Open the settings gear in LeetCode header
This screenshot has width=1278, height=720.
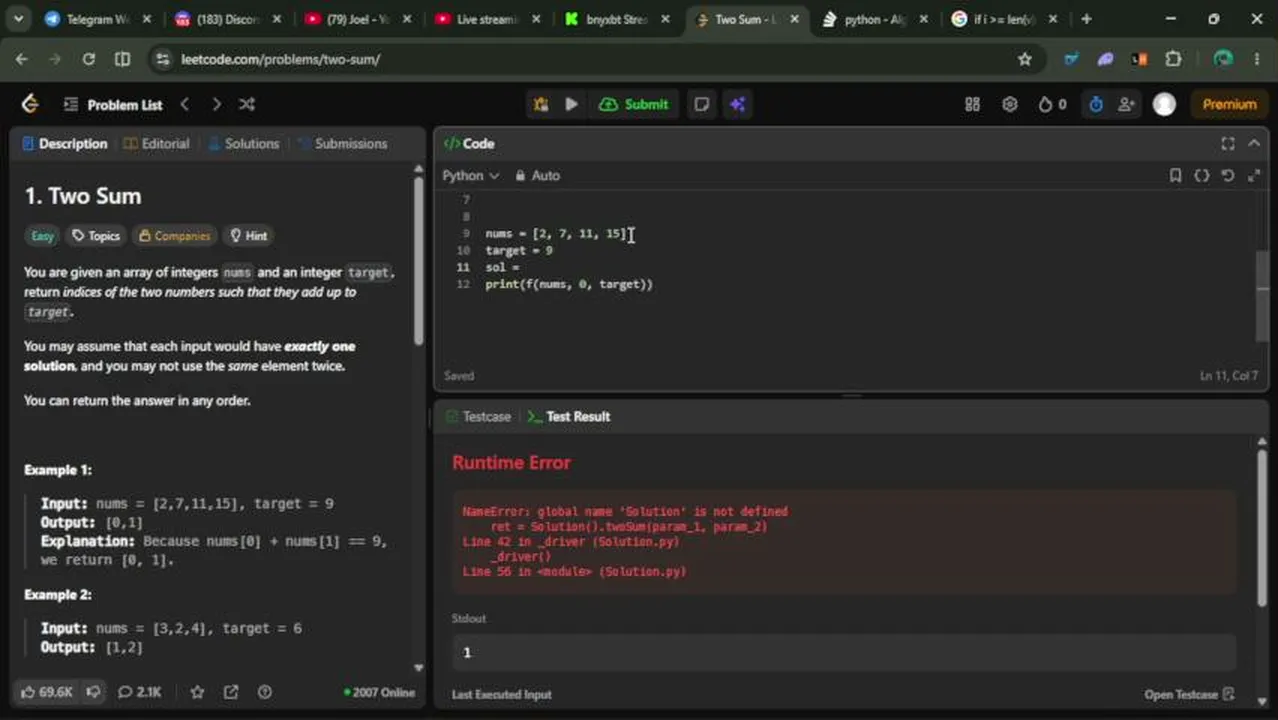tap(1009, 104)
